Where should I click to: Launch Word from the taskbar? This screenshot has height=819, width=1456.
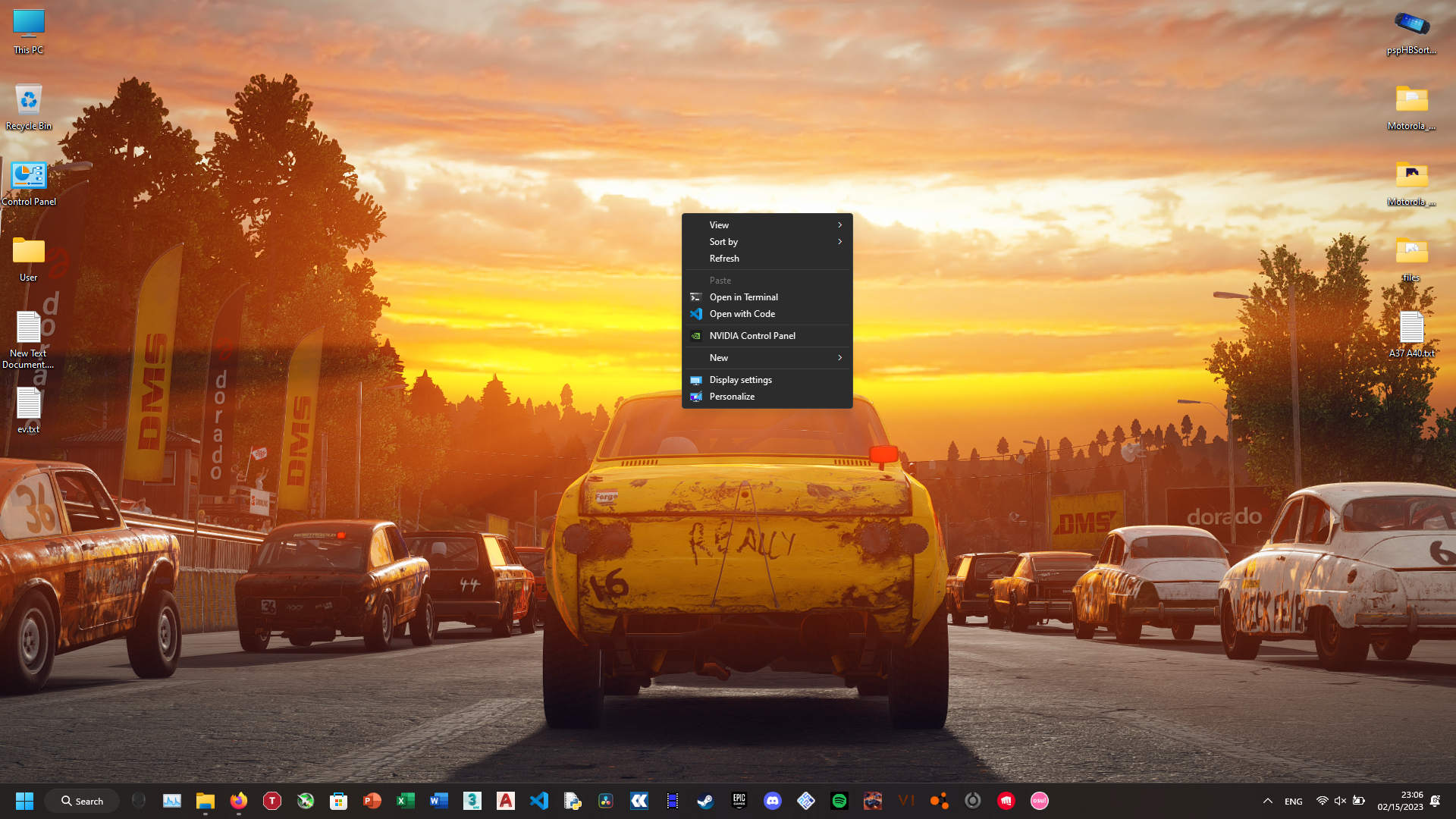coord(439,801)
